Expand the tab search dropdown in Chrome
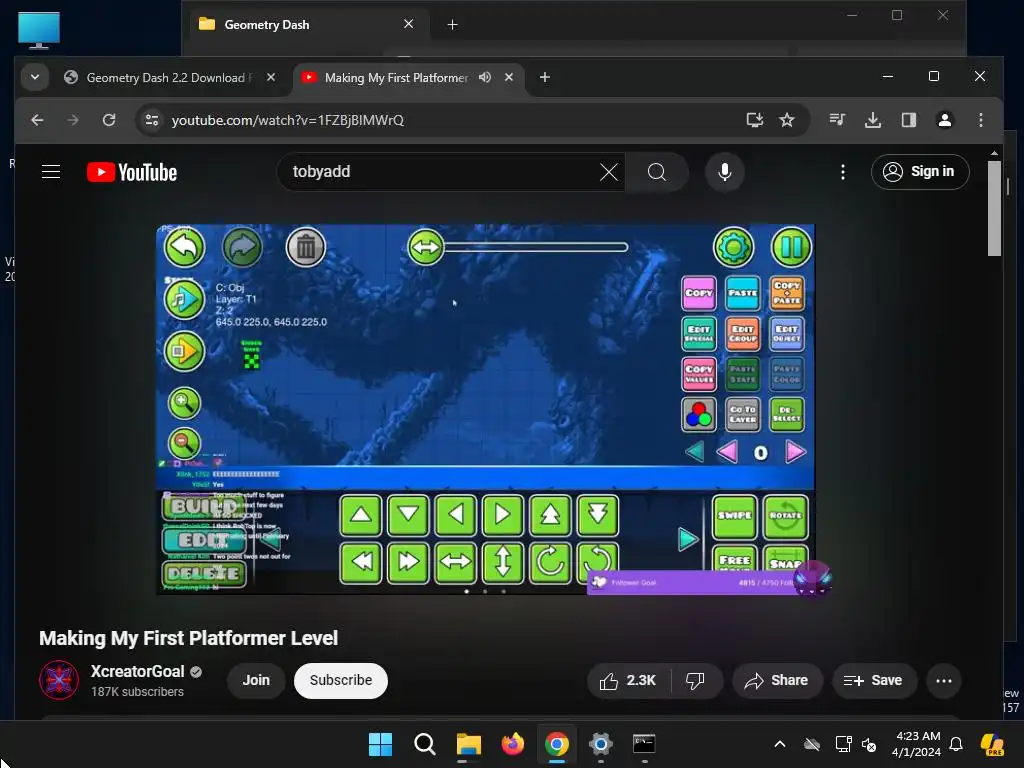This screenshot has width=1024, height=768. 35,77
